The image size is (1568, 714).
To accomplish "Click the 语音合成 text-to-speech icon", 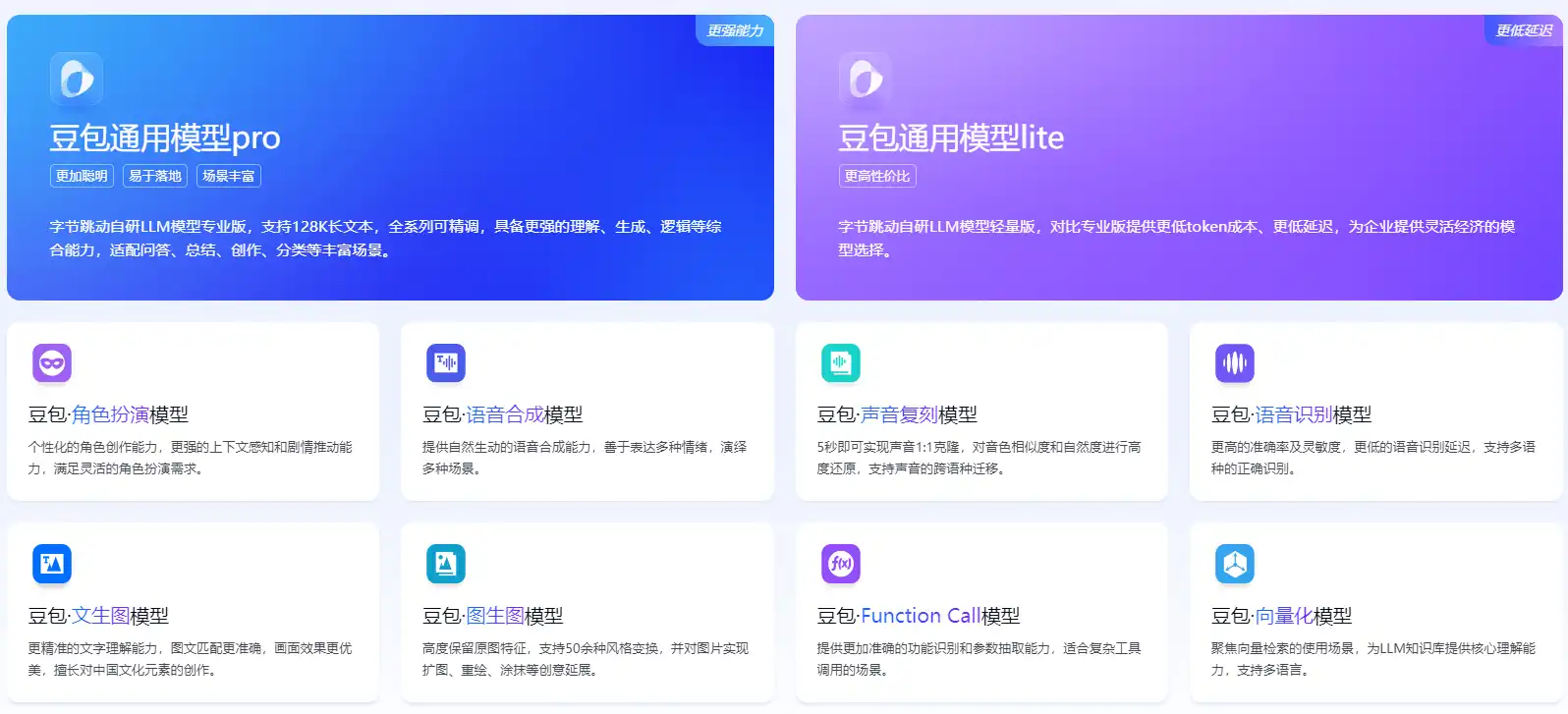I will point(446,363).
